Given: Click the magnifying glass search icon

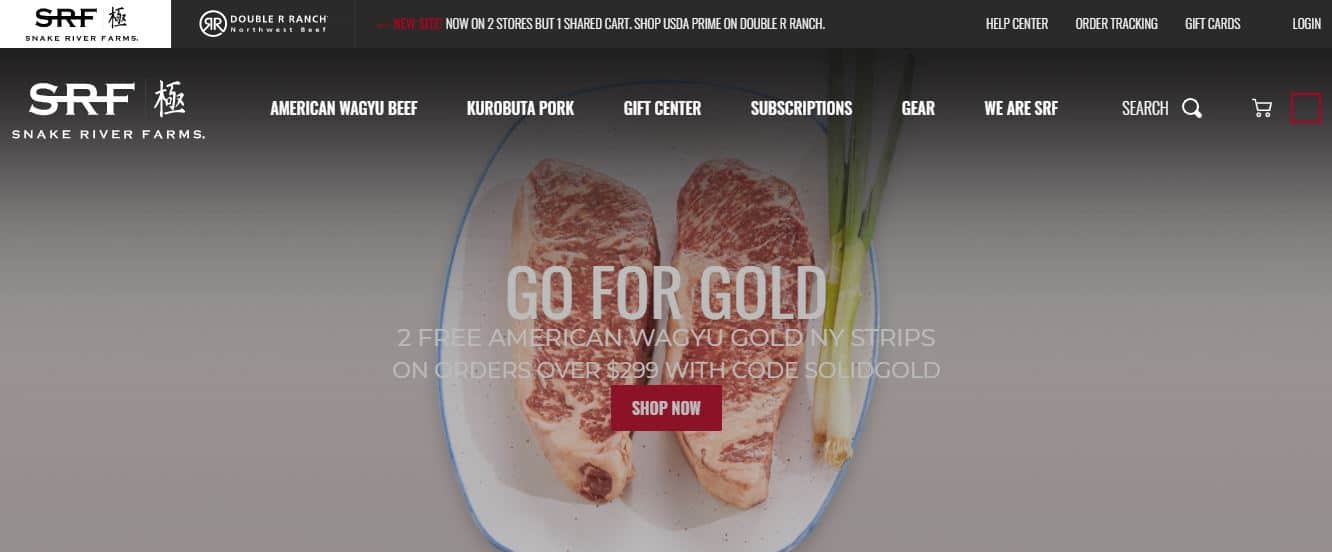Looking at the screenshot, I should pyautogui.click(x=1192, y=108).
